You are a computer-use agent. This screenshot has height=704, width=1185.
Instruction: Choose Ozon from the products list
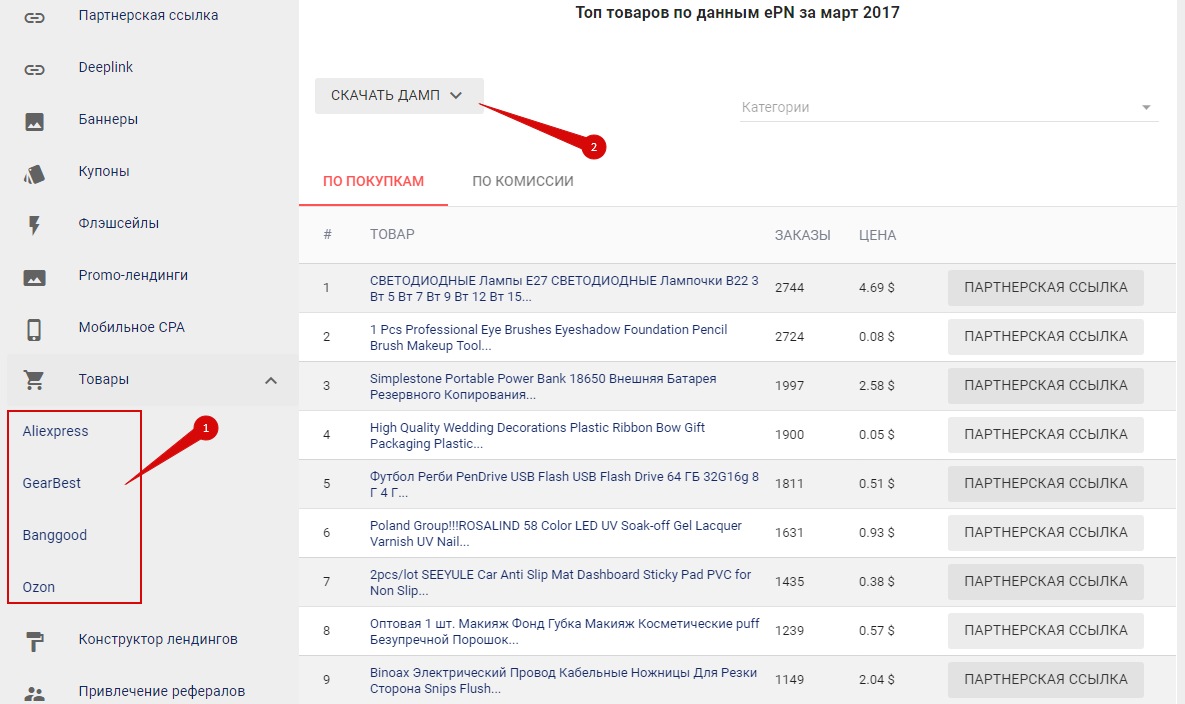(39, 587)
